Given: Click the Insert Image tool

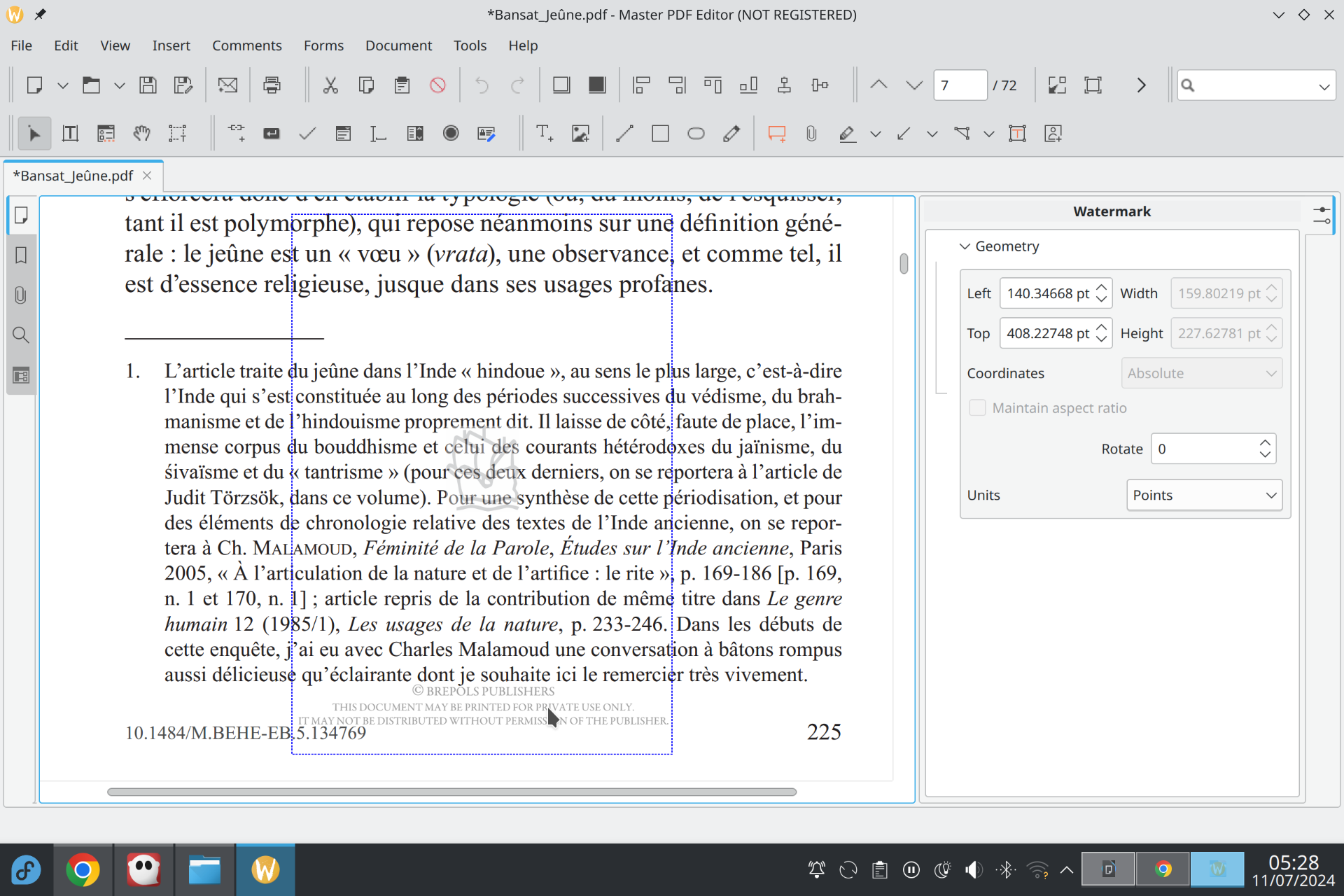Looking at the screenshot, I should (x=580, y=134).
